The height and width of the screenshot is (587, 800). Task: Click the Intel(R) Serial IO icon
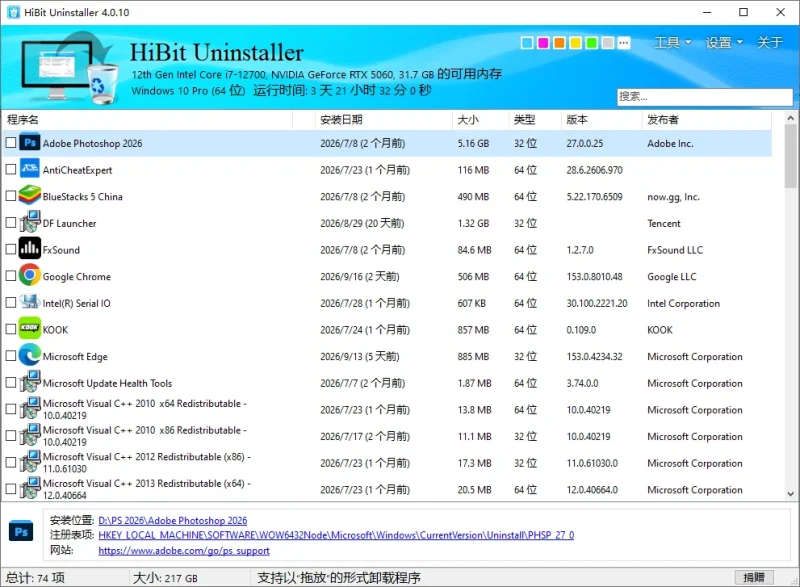coord(30,302)
